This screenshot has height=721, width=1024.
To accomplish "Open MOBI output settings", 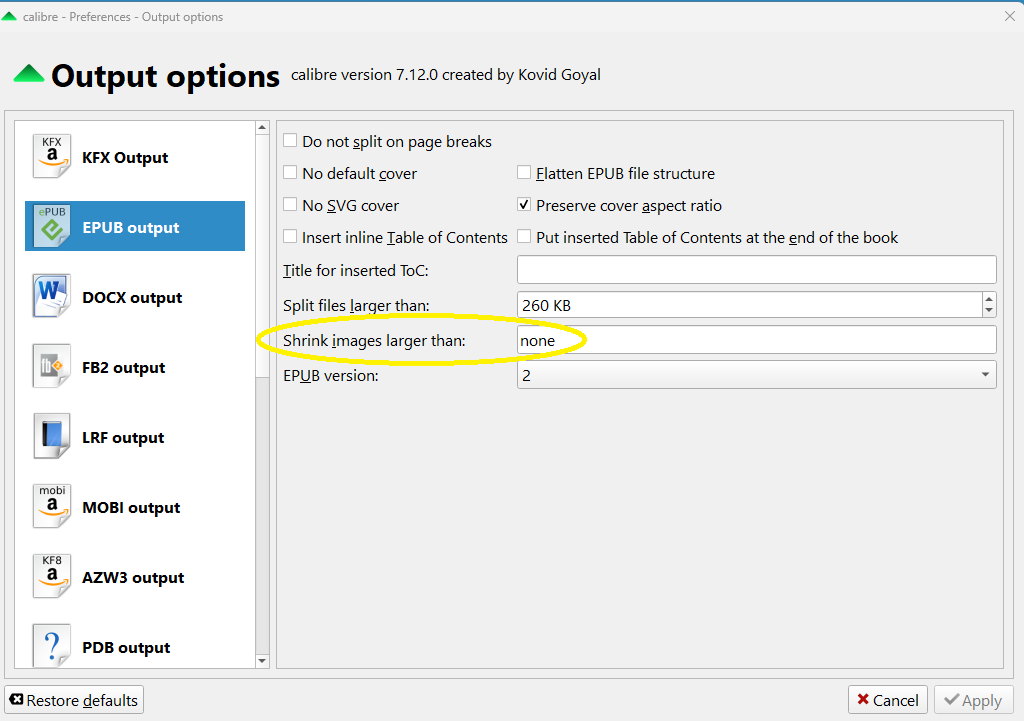I will tap(135, 506).
